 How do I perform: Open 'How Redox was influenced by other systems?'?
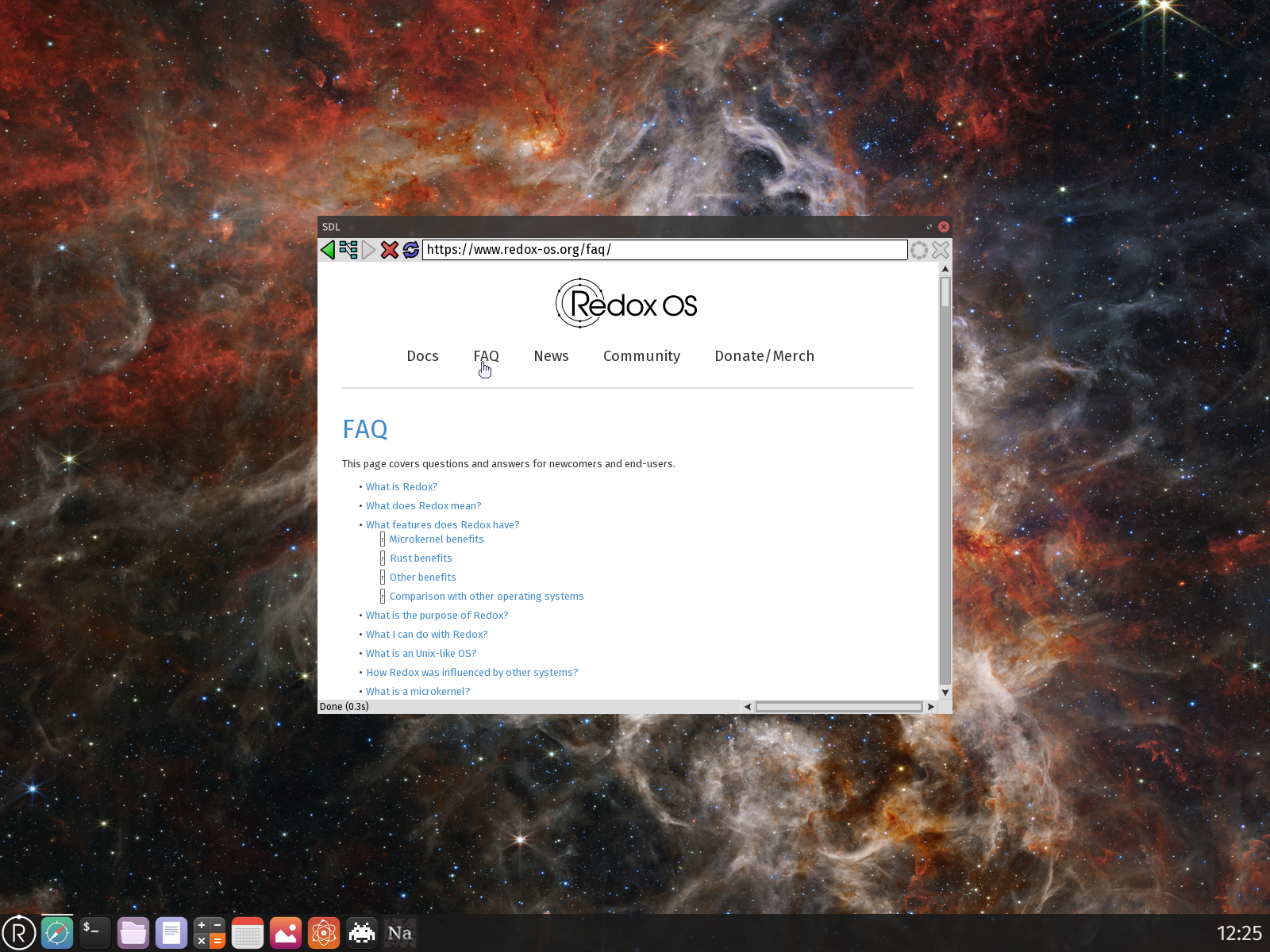click(471, 673)
